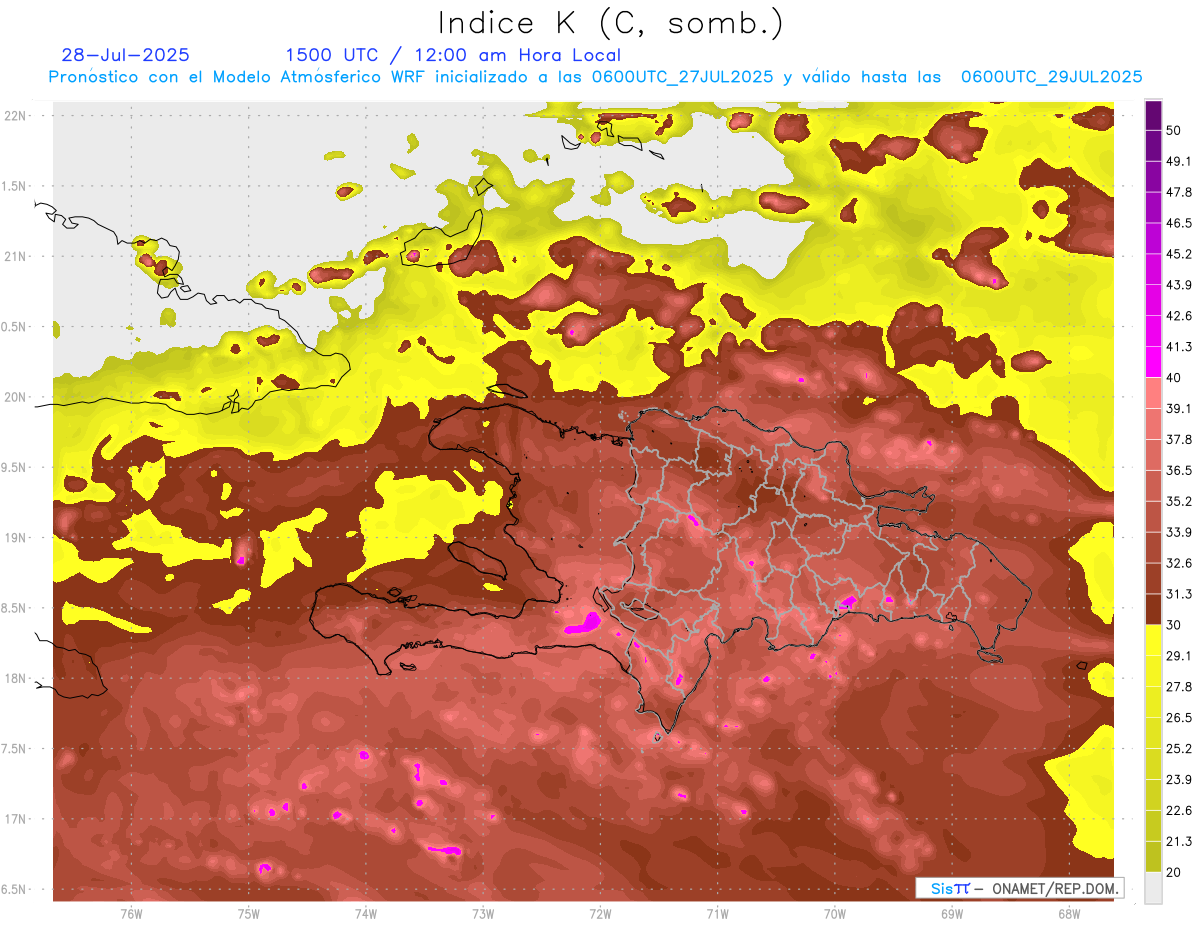The width and height of the screenshot is (1200, 927).
Task: Click the colorbar value "49.1"
Action: tap(1179, 162)
